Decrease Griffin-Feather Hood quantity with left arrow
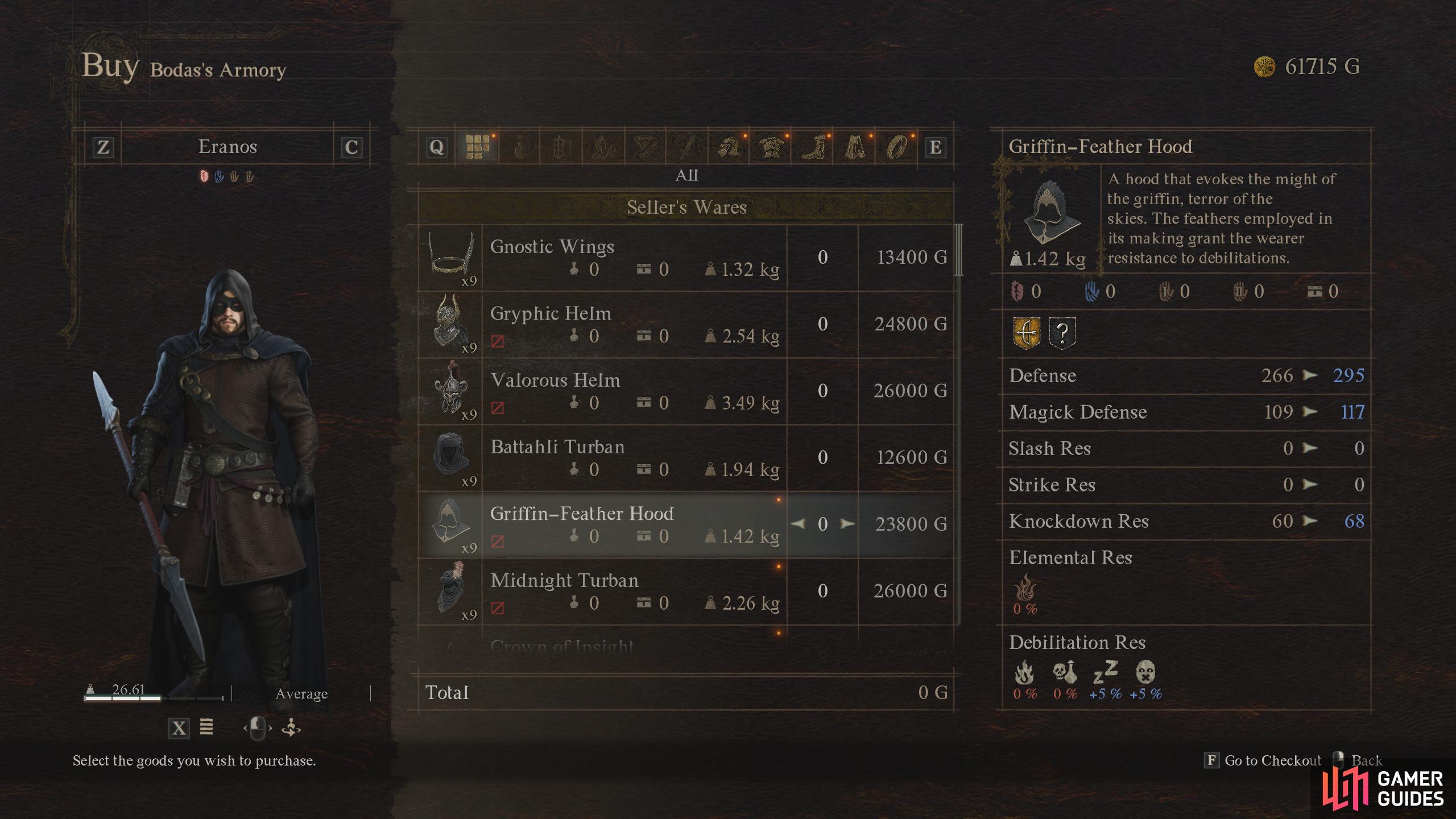This screenshot has height=819, width=1456. pos(798,523)
